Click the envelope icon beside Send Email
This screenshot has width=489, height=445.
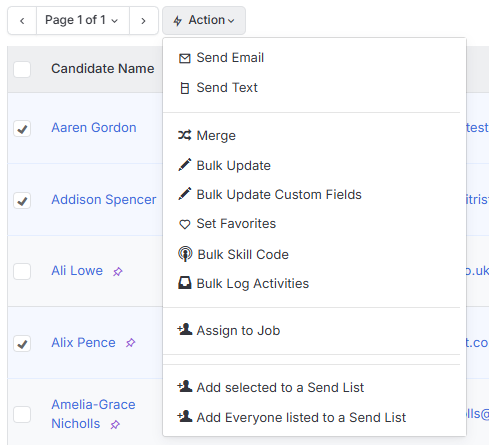pyautogui.click(x=185, y=58)
